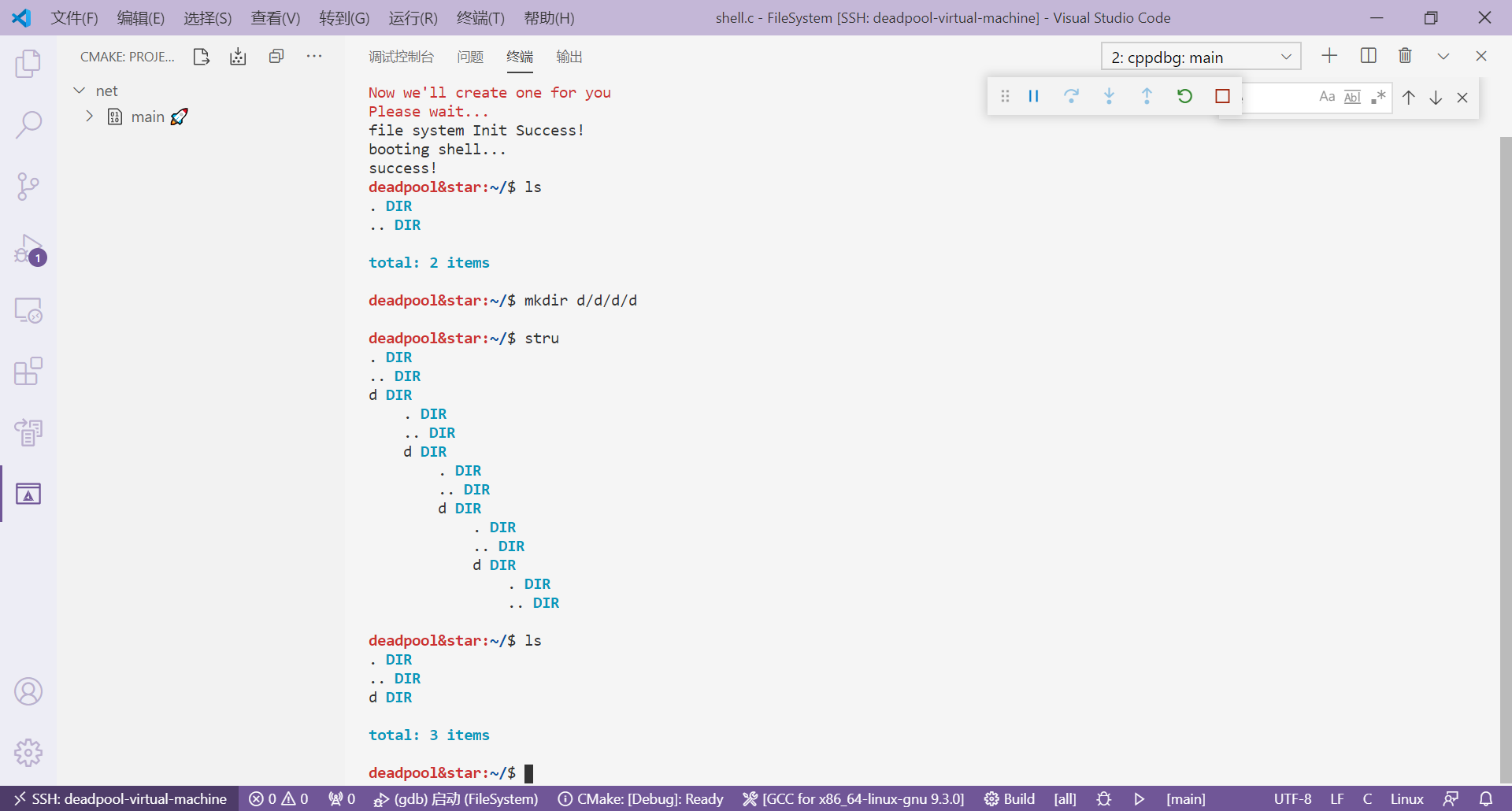Switch to 调试控制台 tab

(401, 57)
